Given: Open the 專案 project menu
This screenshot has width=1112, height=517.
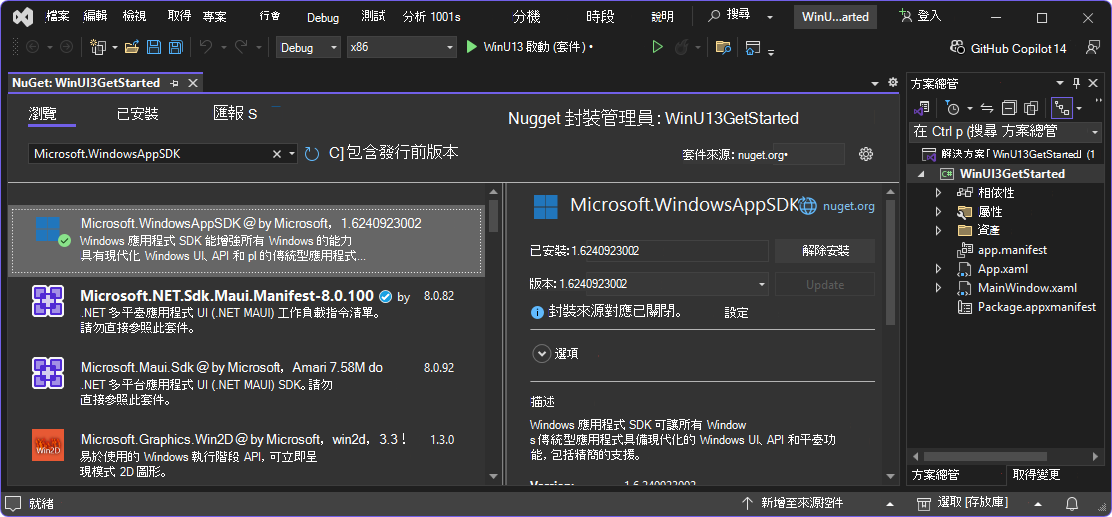Looking at the screenshot, I should pos(214,17).
